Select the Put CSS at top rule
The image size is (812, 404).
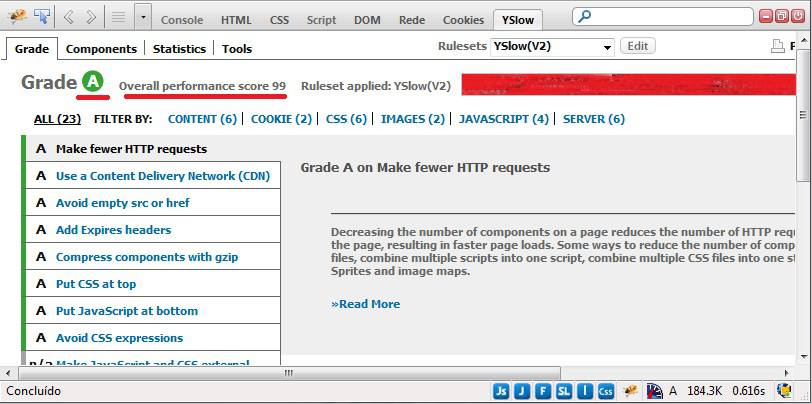[x=153, y=283]
